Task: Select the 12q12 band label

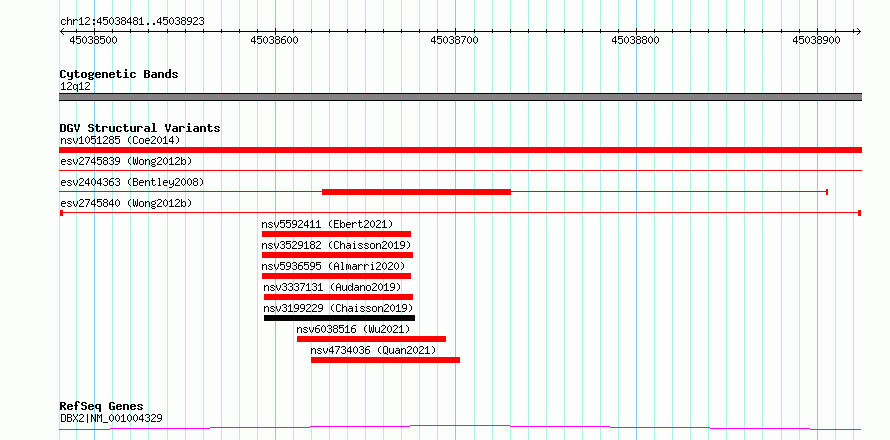Action: coord(75,87)
